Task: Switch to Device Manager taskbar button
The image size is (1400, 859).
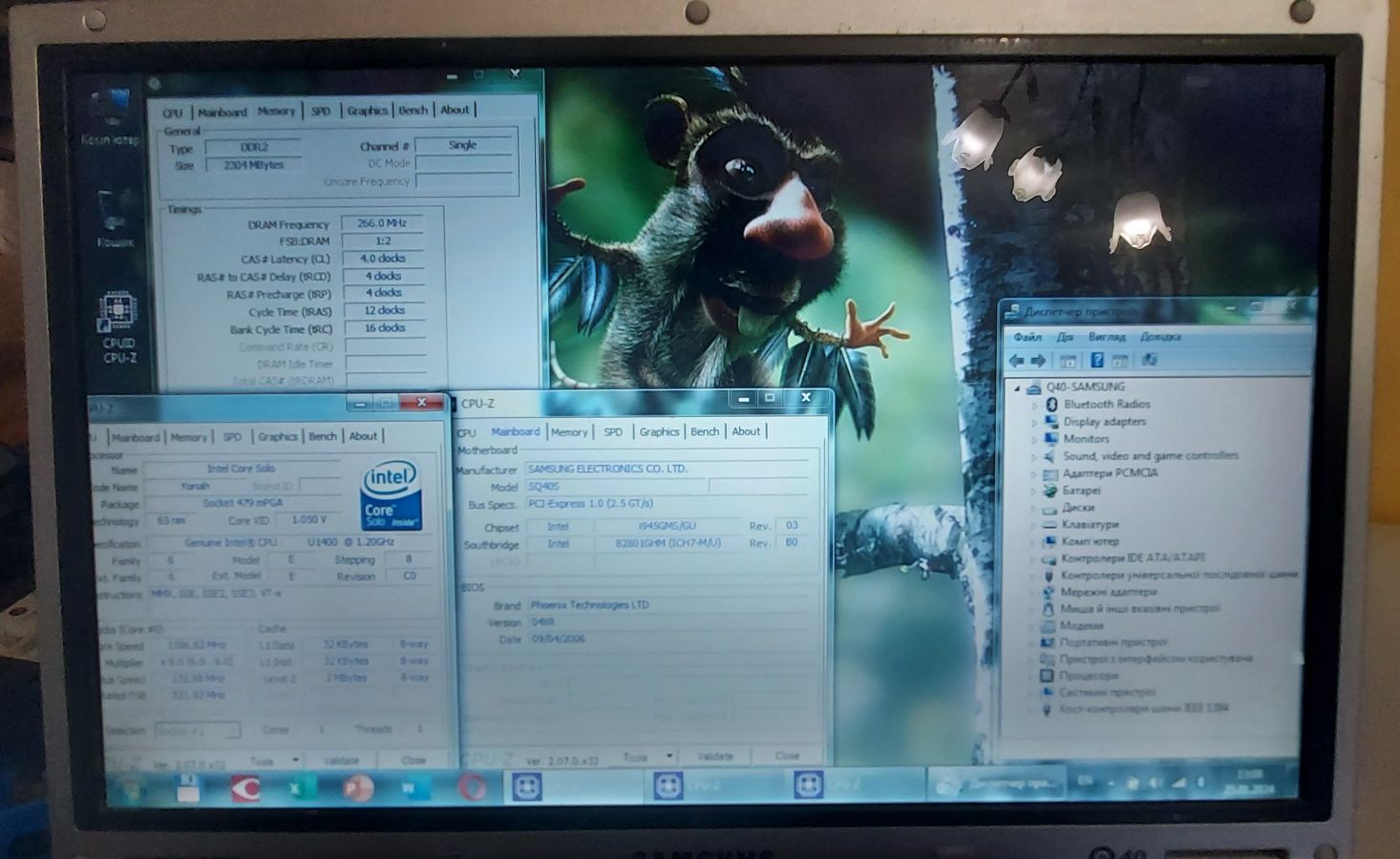Action: [998, 784]
